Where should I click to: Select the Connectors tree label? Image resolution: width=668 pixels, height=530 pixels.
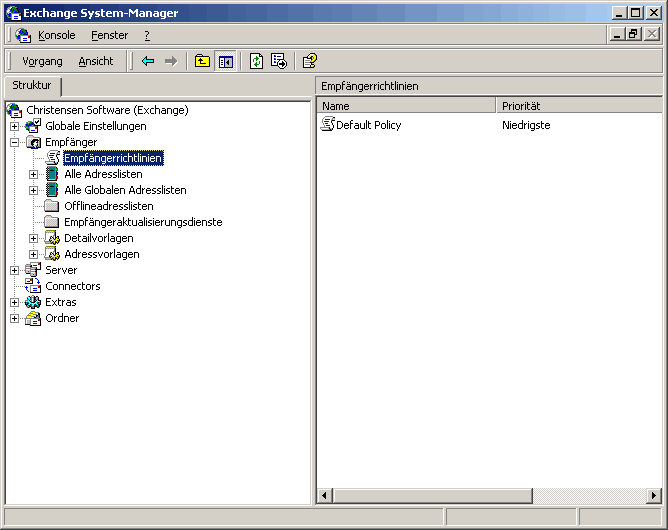click(73, 286)
